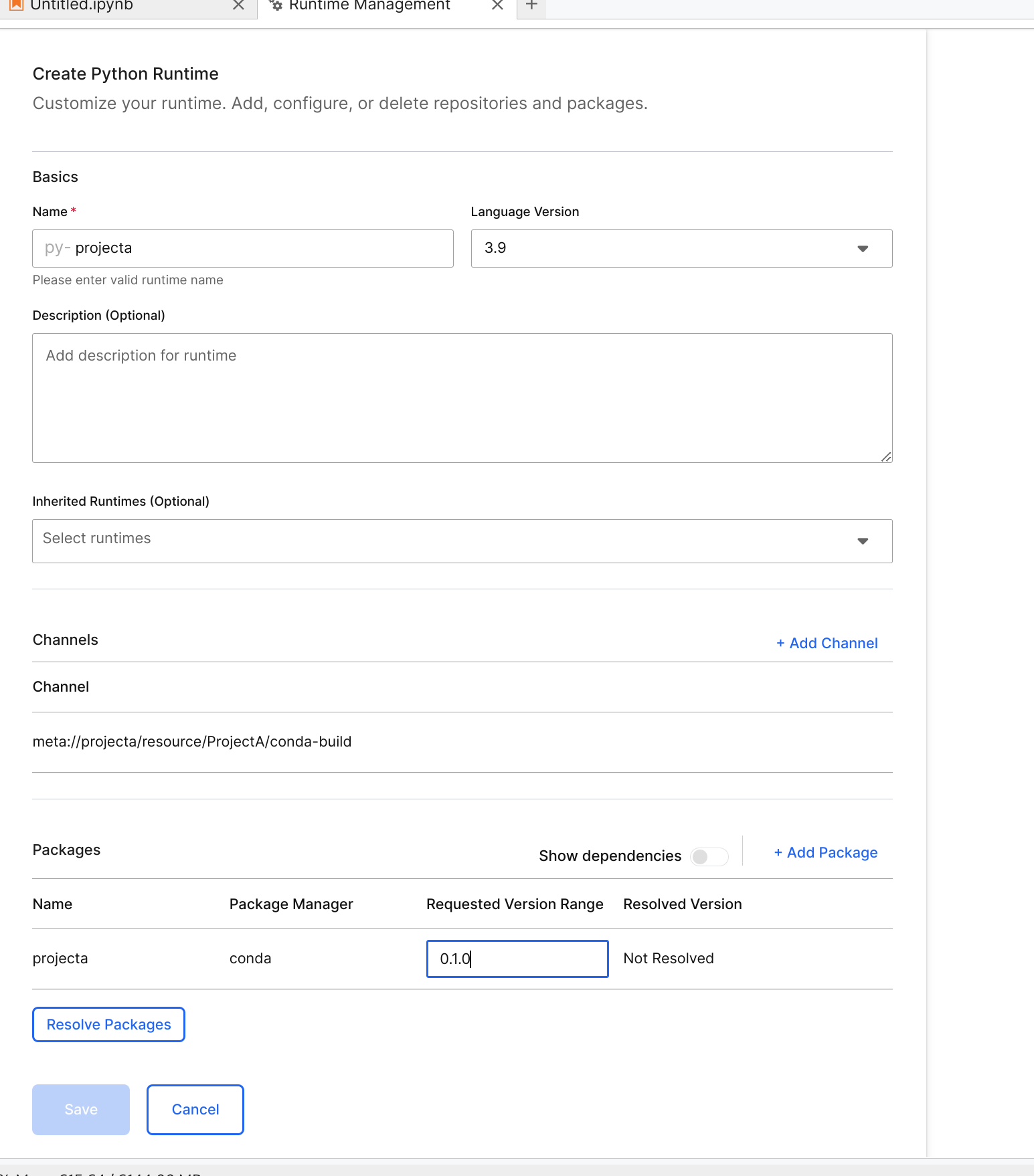Screen dimensions: 1034x1176
Task: Click the Language Version dropdown arrow
Action: pyautogui.click(x=863, y=249)
